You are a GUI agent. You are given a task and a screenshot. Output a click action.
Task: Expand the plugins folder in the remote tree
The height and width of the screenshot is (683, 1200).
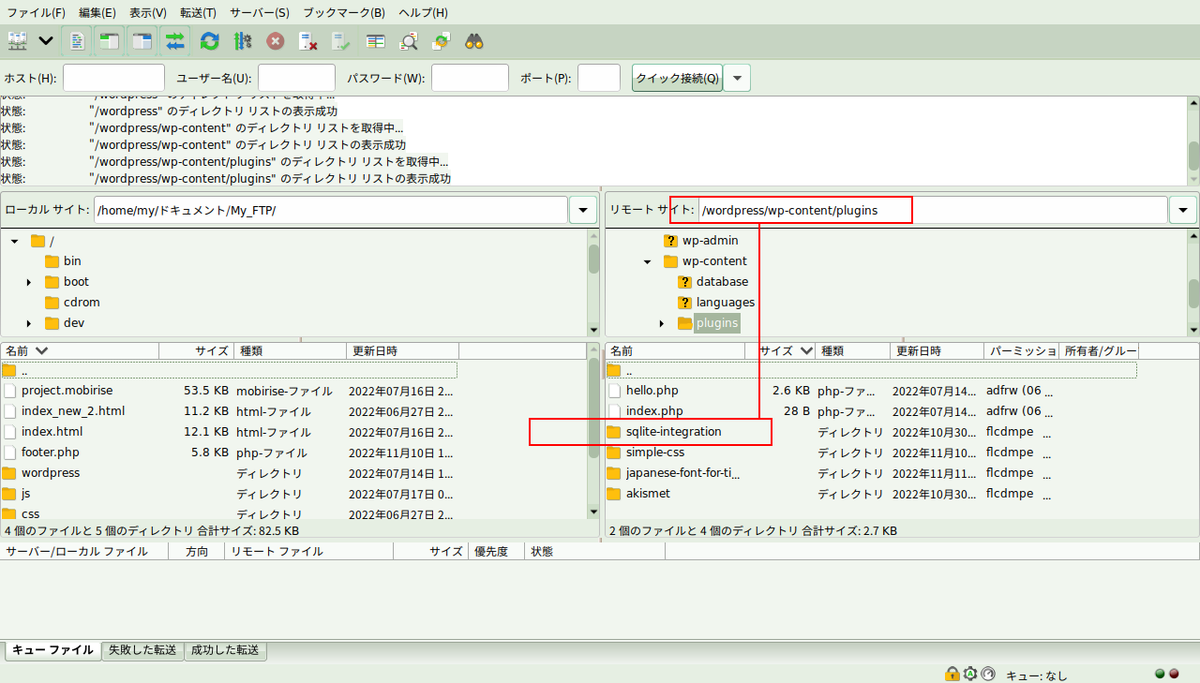[662, 323]
